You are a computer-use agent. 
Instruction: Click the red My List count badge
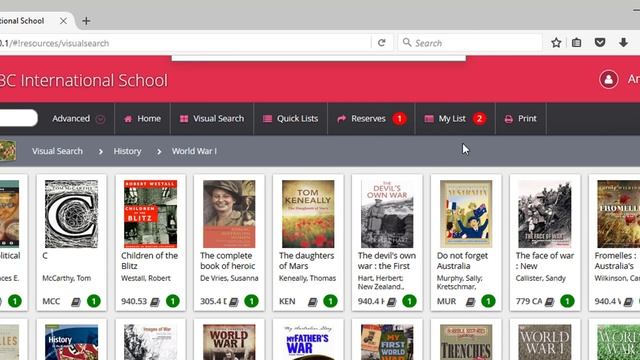pyautogui.click(x=479, y=119)
